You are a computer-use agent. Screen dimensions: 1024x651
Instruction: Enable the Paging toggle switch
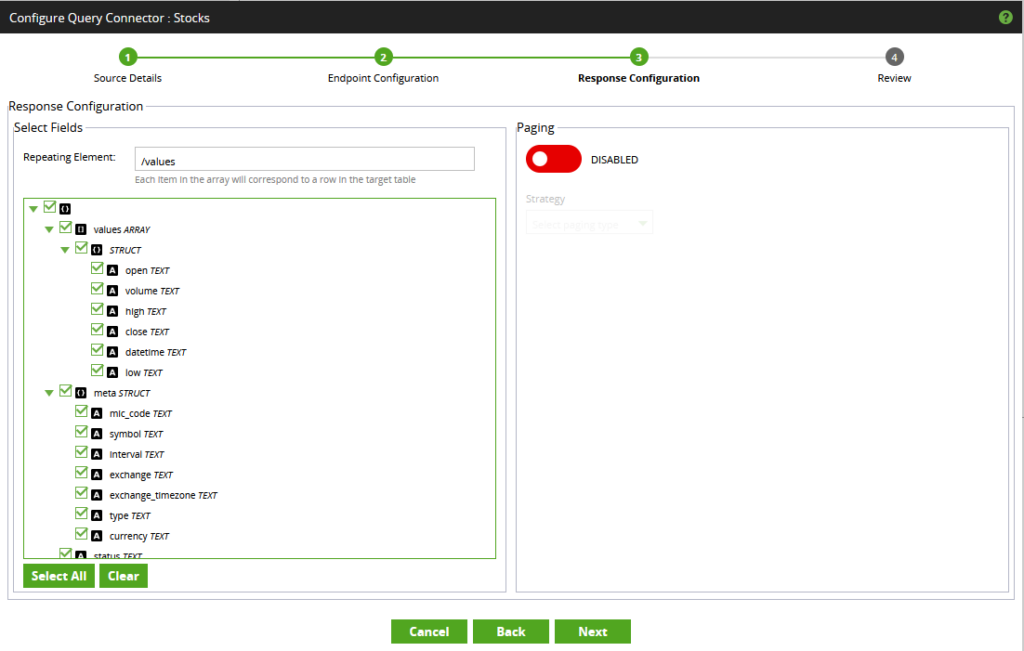(x=553, y=159)
